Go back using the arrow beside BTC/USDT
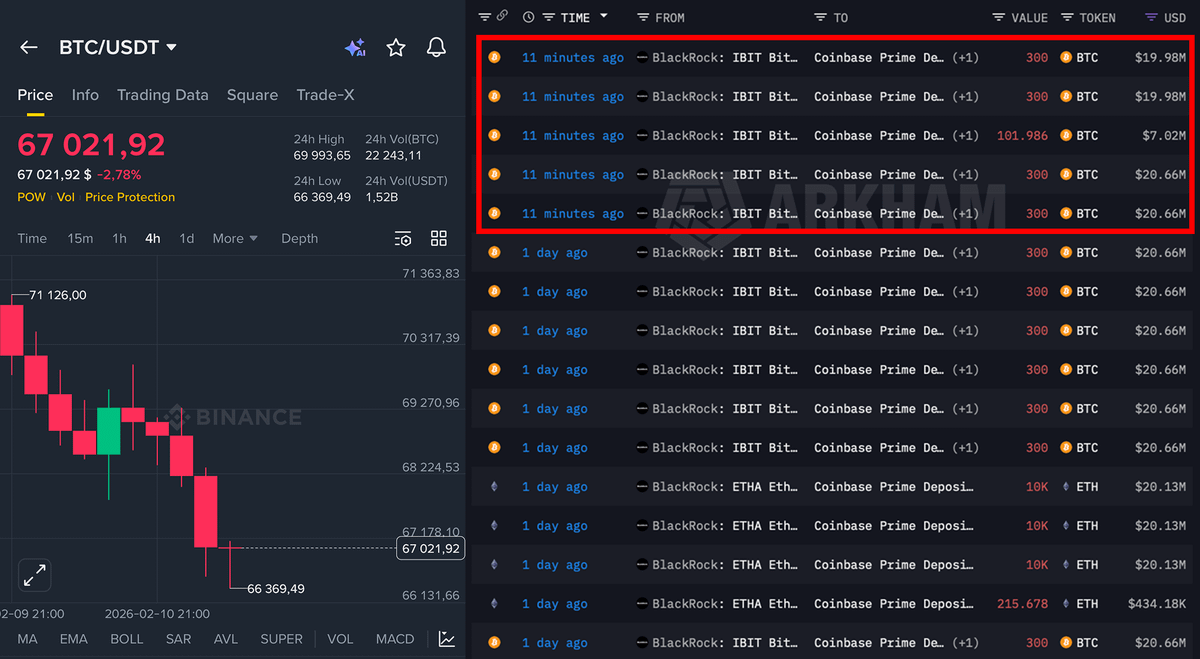The image size is (1200, 659). [29, 47]
